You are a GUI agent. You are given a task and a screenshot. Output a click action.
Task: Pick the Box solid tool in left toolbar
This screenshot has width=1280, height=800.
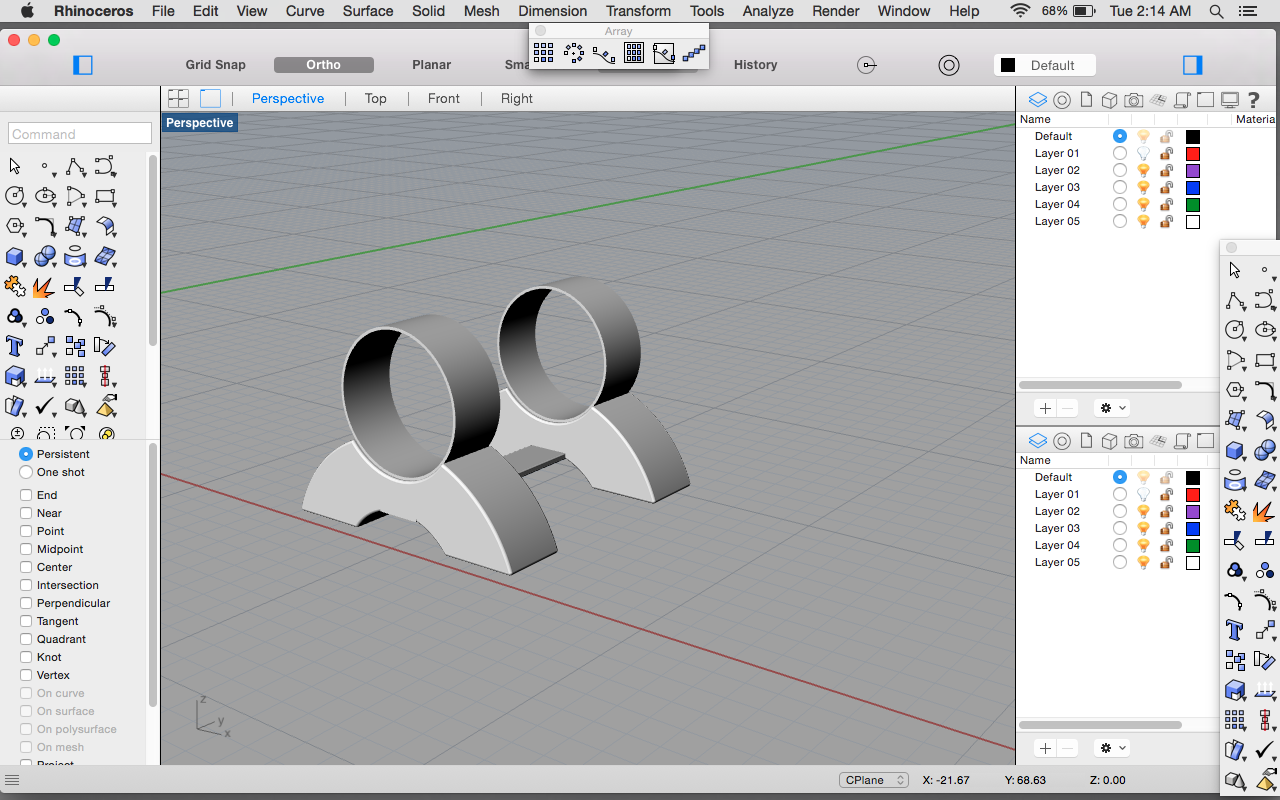click(x=15, y=256)
